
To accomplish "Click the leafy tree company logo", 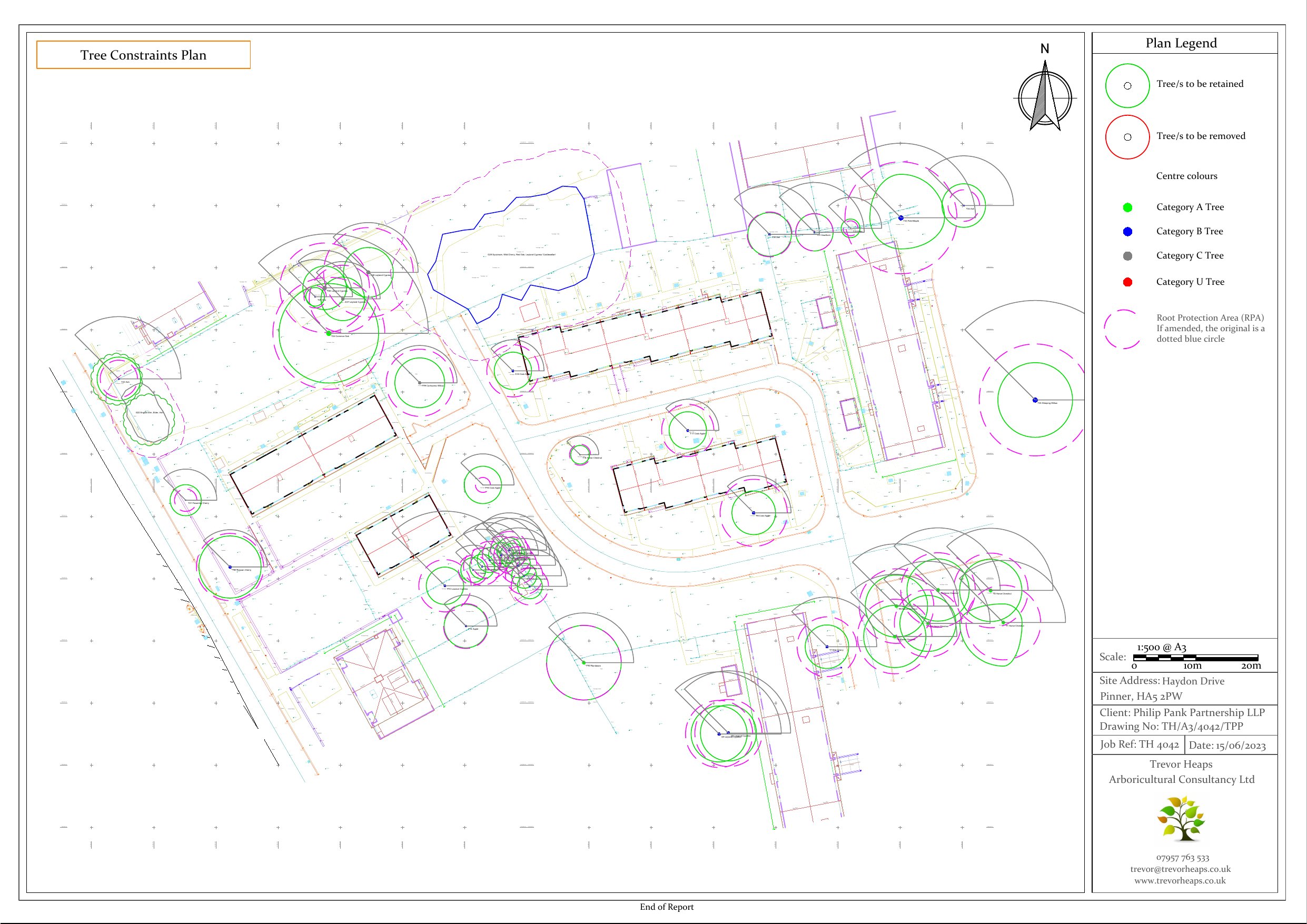I will [x=1181, y=819].
